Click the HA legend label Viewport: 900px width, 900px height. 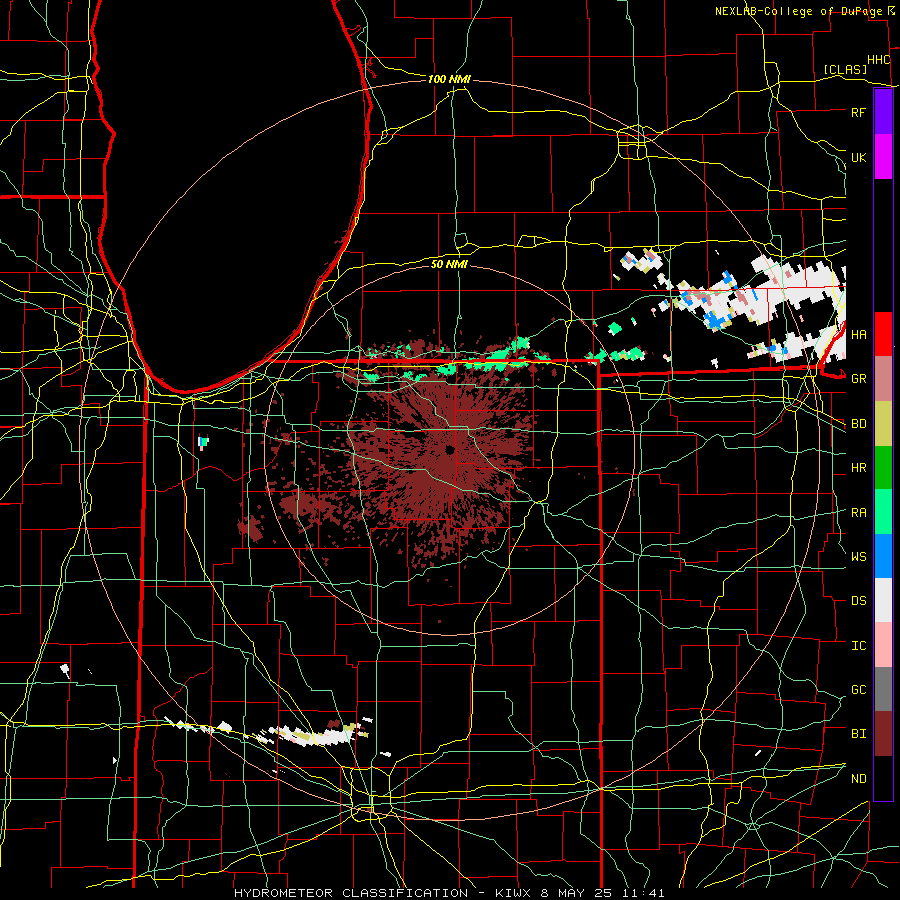(858, 334)
